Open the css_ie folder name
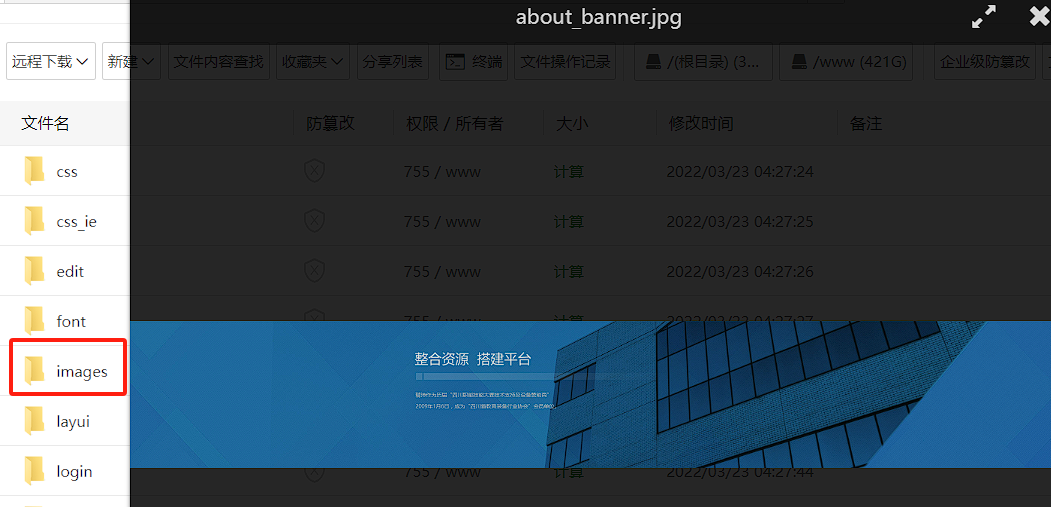 76,221
